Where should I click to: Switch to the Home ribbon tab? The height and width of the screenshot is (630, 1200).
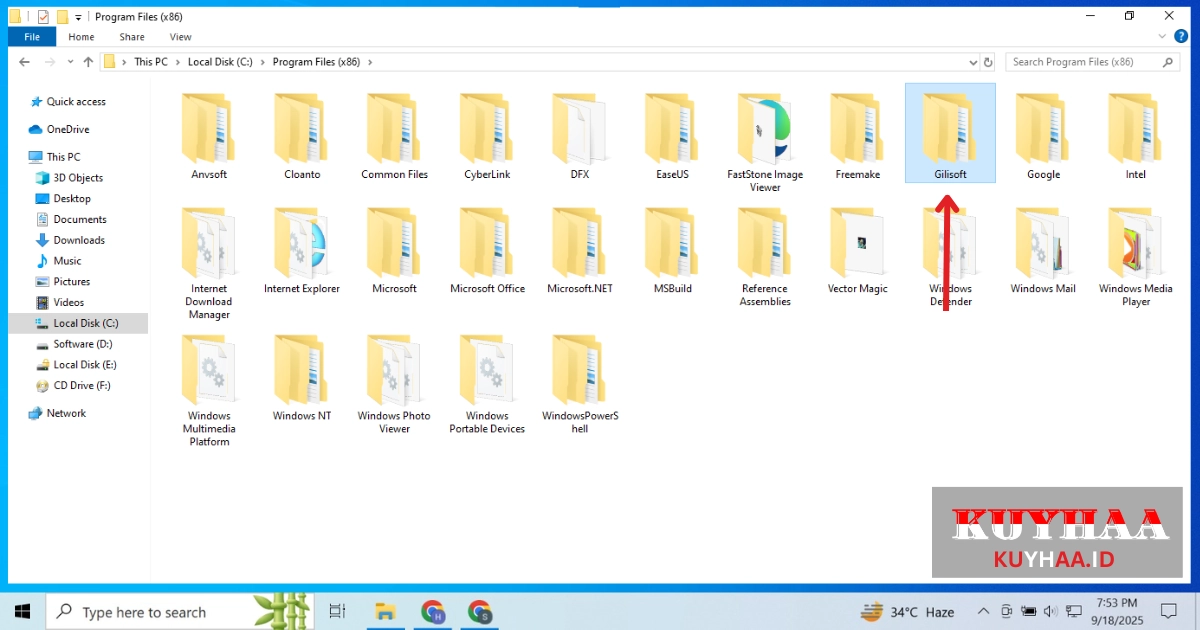[x=81, y=37]
